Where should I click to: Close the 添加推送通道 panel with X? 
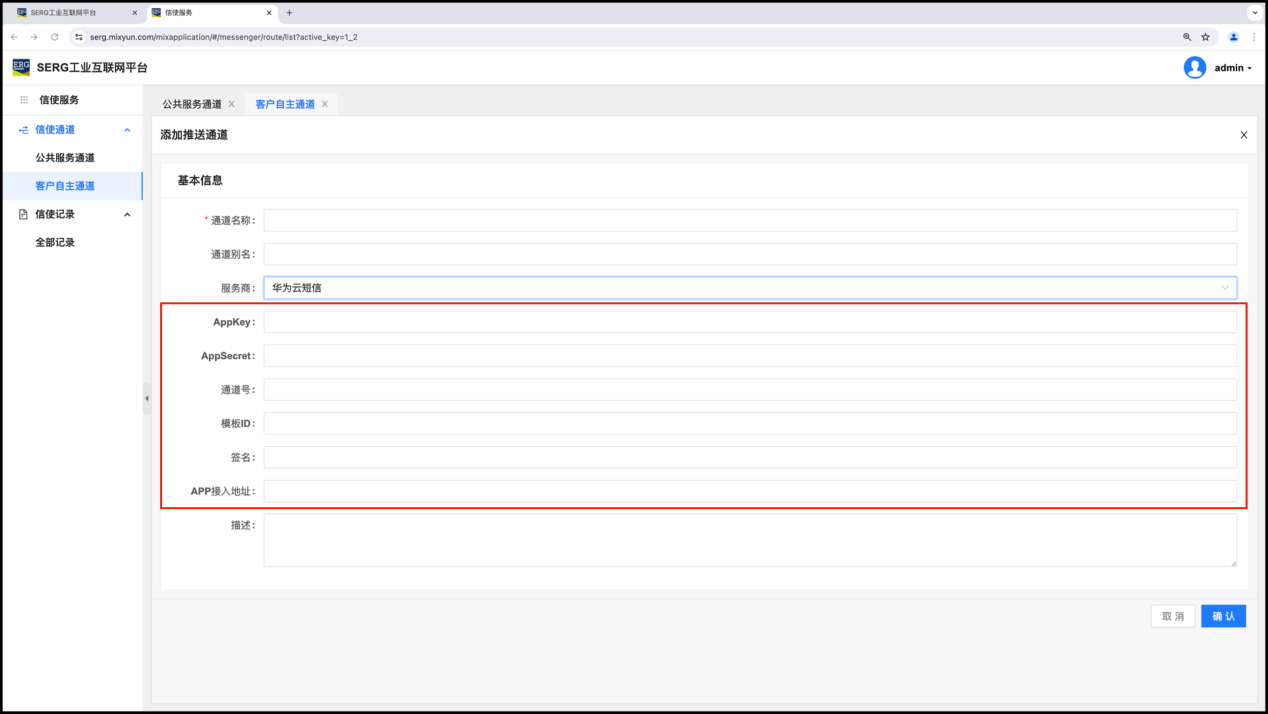[1244, 135]
